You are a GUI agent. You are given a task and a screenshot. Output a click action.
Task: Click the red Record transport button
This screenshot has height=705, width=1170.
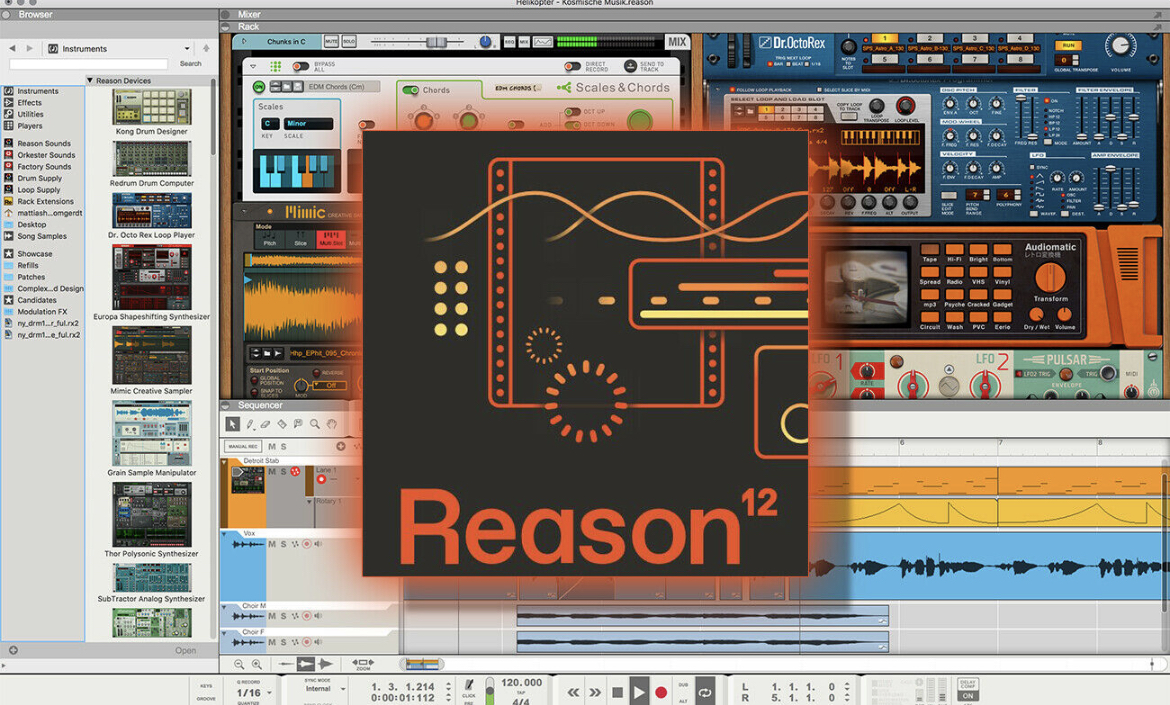click(x=660, y=692)
